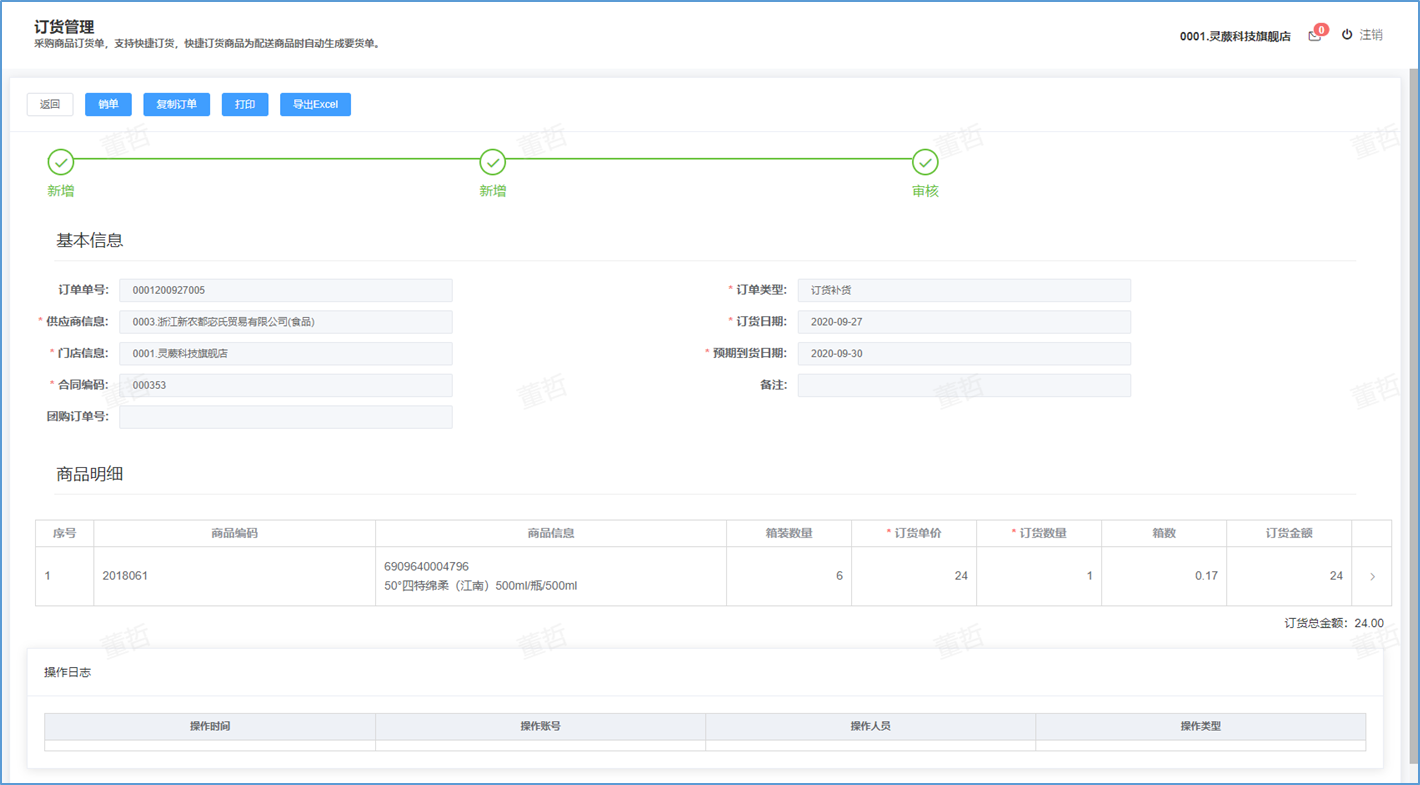Expand product row using the right chevron arrow
Viewport: 1420px width, 785px height.
click(1372, 576)
